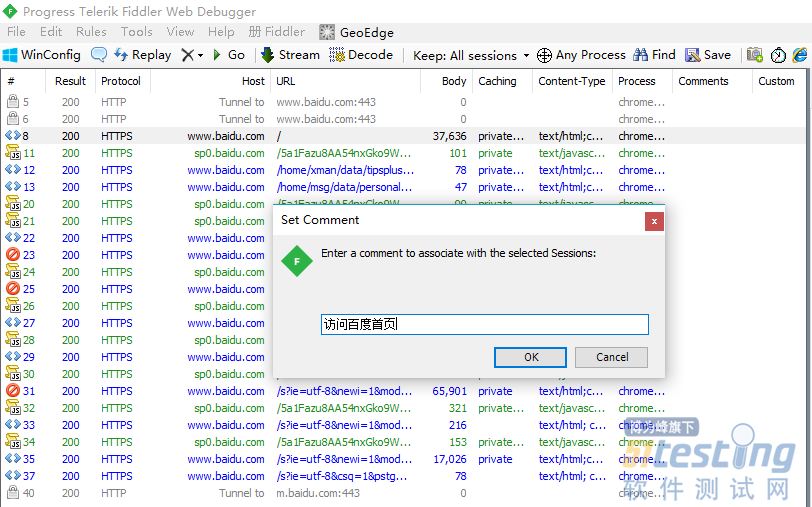Open the View menu
The image size is (812, 507).
180,32
